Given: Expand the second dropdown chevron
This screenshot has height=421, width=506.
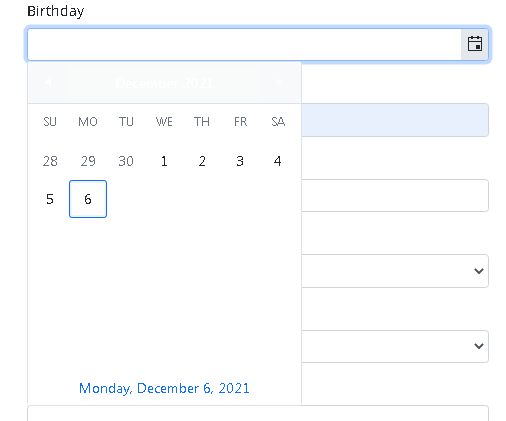Looking at the screenshot, I should tap(479, 346).
